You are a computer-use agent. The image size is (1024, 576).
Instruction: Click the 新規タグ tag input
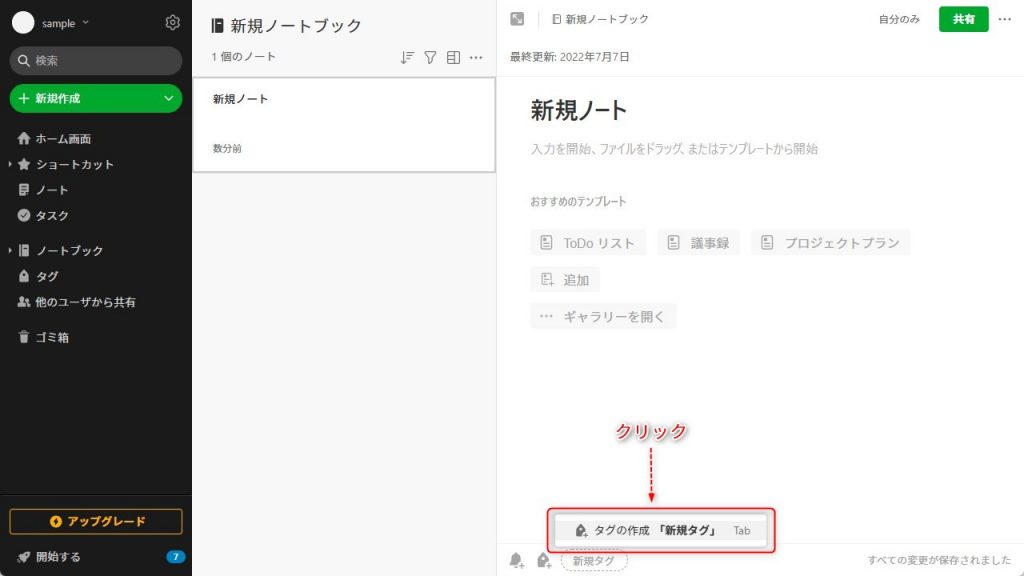(594, 560)
